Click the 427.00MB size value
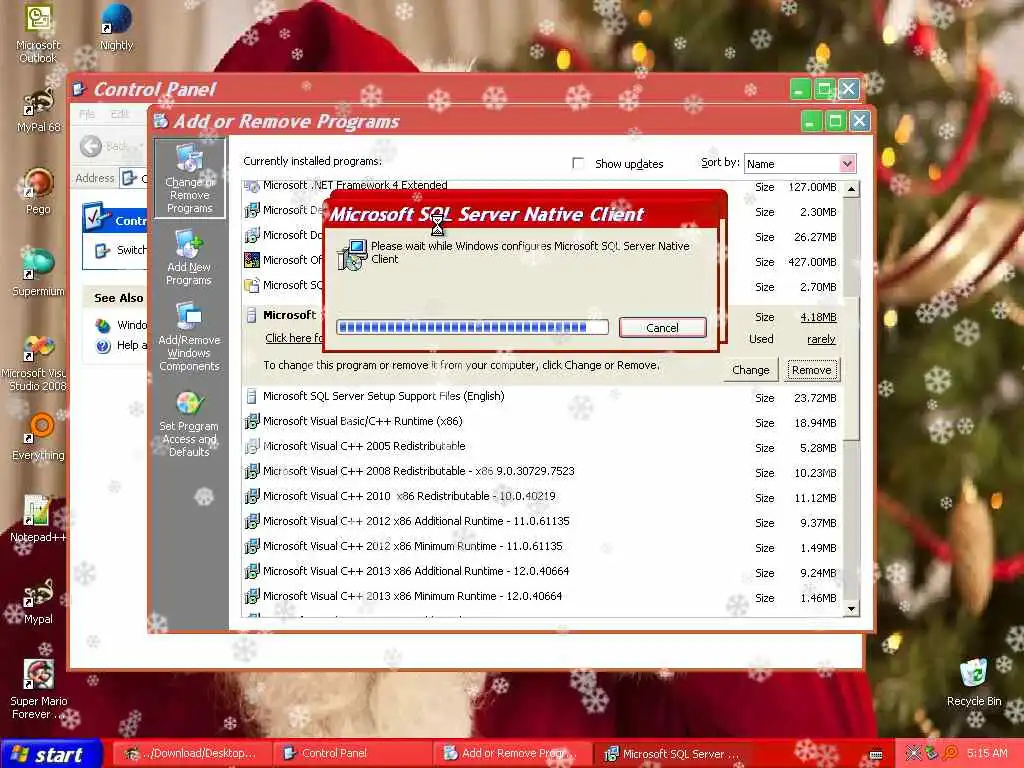 click(812, 263)
